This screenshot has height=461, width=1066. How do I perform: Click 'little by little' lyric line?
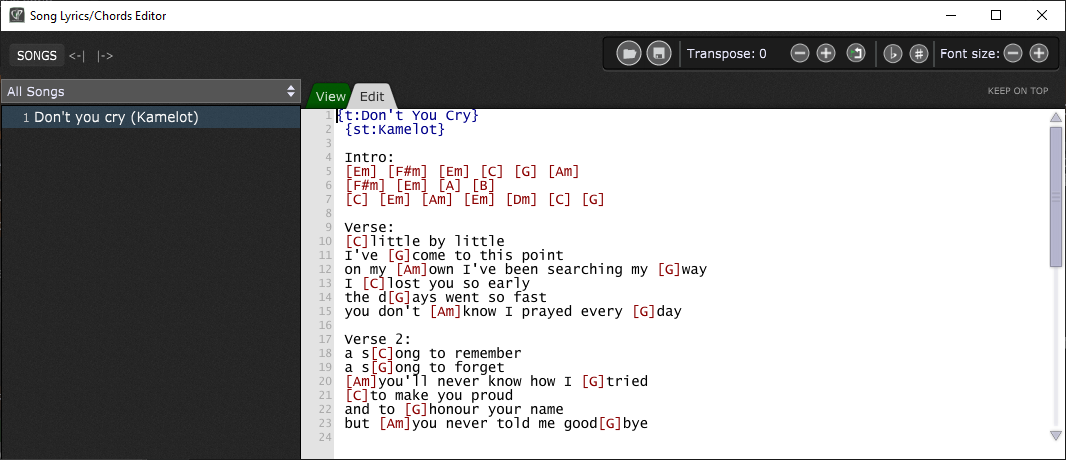coord(437,241)
